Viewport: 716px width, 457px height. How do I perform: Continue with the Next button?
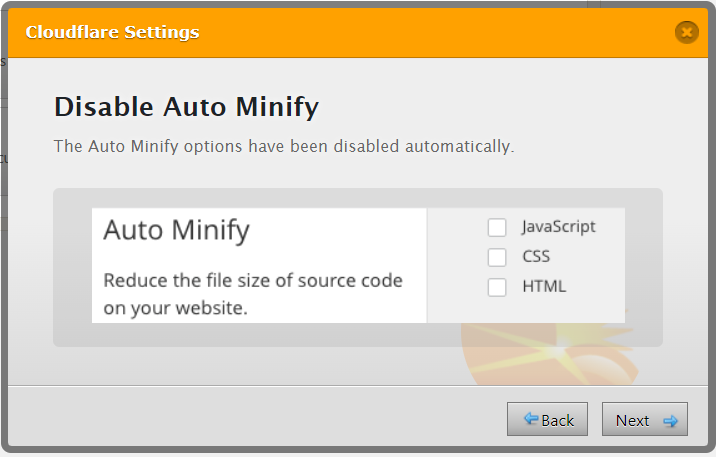644,419
